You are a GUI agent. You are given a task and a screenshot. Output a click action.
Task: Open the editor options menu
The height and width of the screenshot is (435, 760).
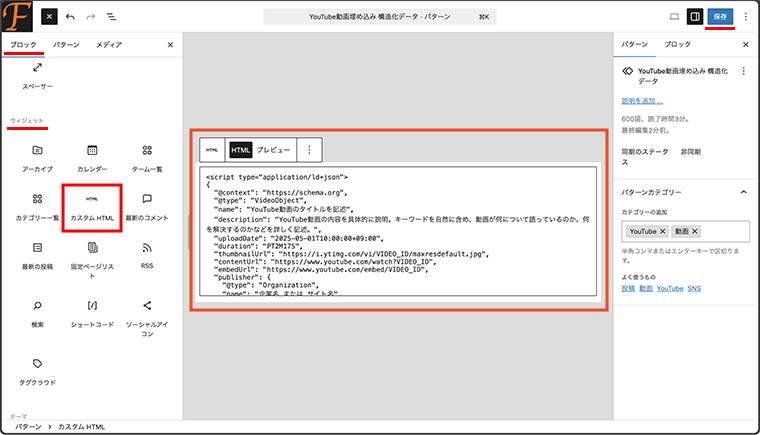[x=745, y=16]
